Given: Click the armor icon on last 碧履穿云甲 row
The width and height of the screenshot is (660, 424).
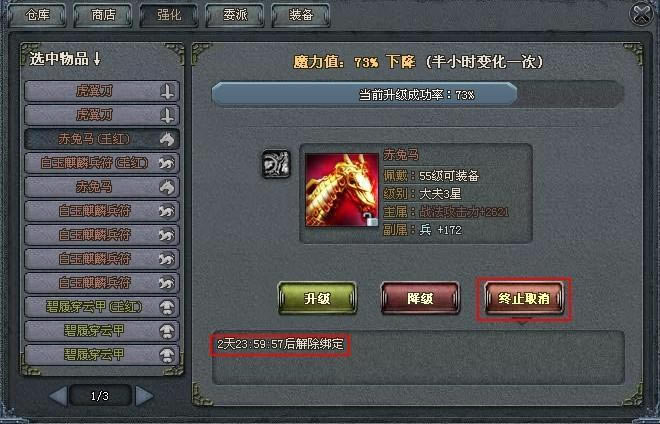Looking at the screenshot, I should click(x=167, y=355).
